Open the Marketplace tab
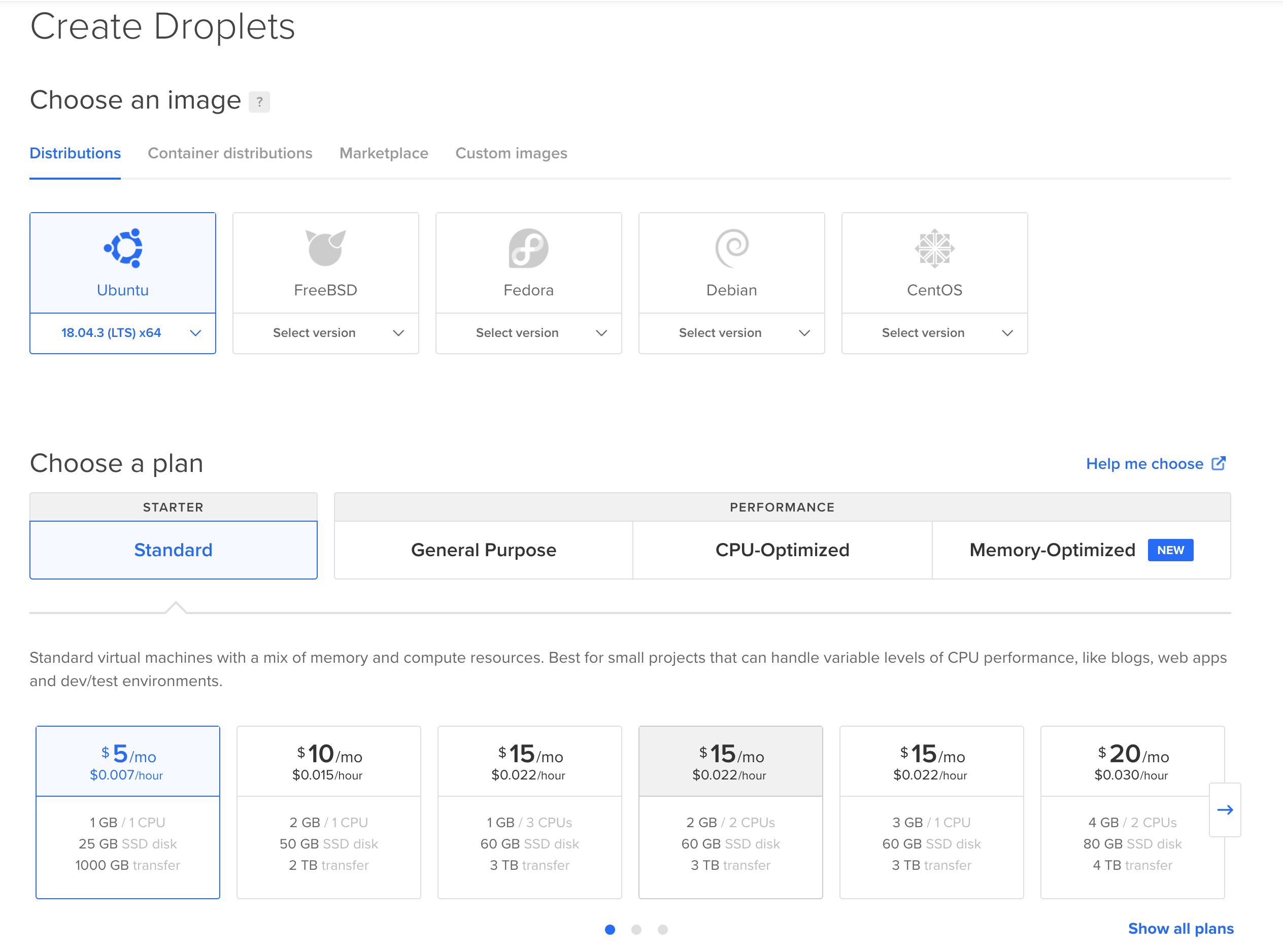 point(384,153)
